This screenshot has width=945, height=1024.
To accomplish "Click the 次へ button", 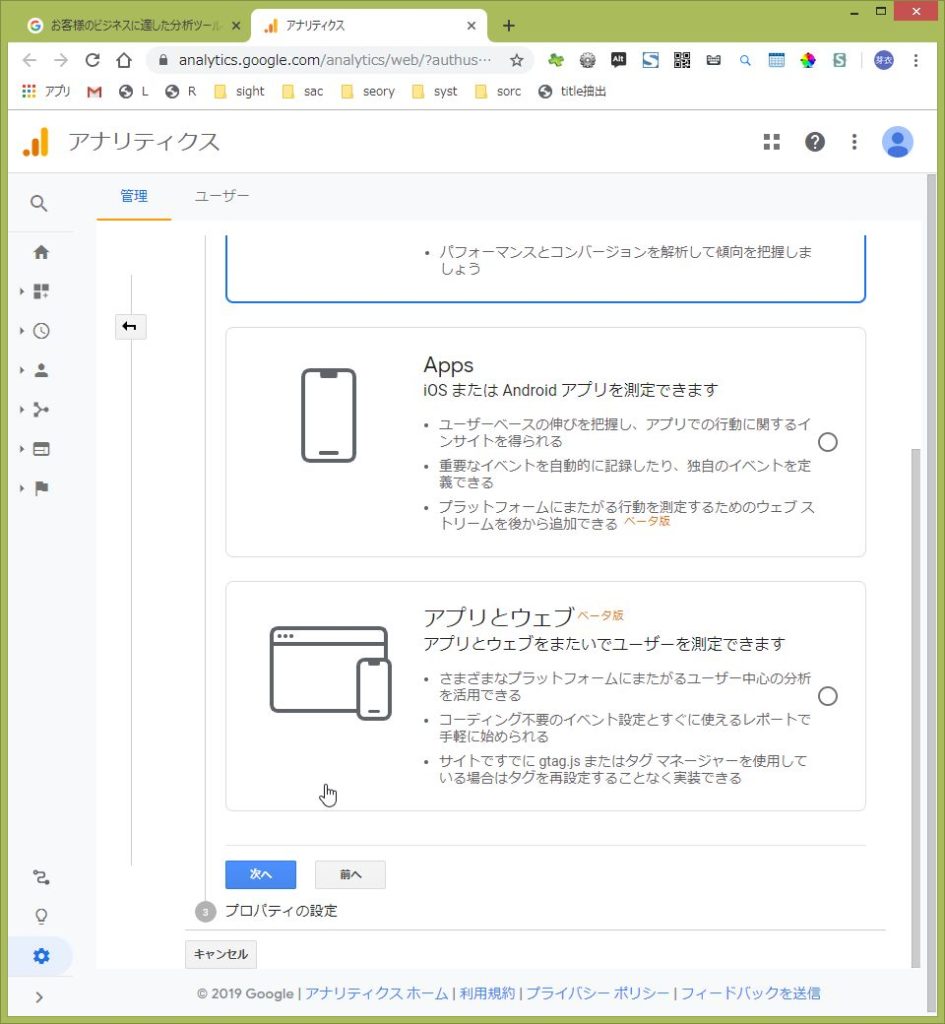I will 261,874.
